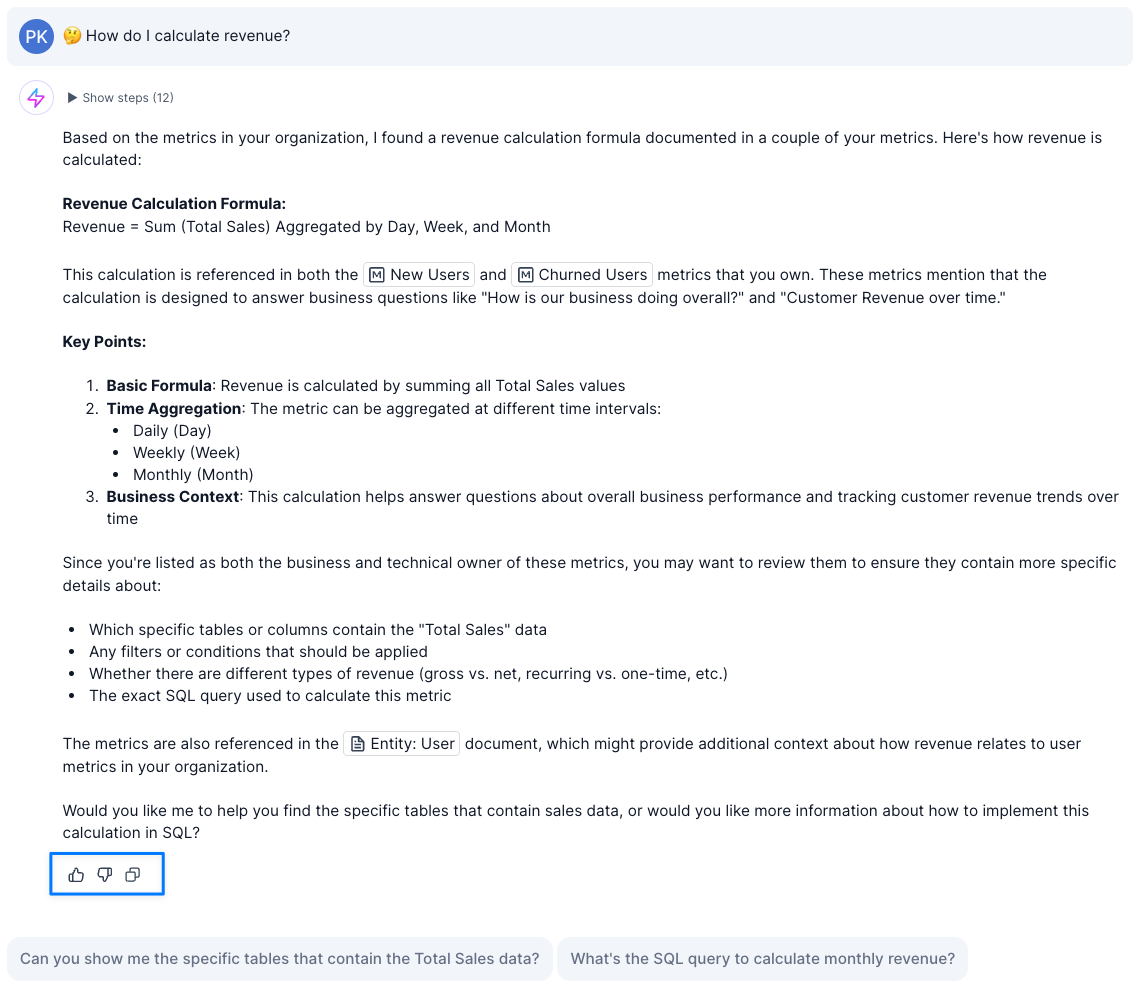Viewport: 1138px width, 989px height.
Task: Click the lightning bolt assistant icon
Action: [x=36, y=98]
